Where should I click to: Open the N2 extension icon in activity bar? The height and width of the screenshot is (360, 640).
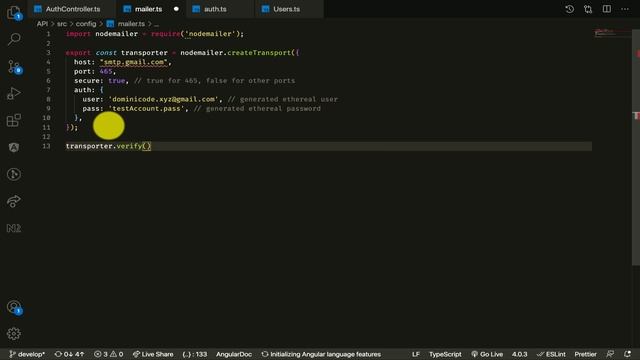point(14,228)
